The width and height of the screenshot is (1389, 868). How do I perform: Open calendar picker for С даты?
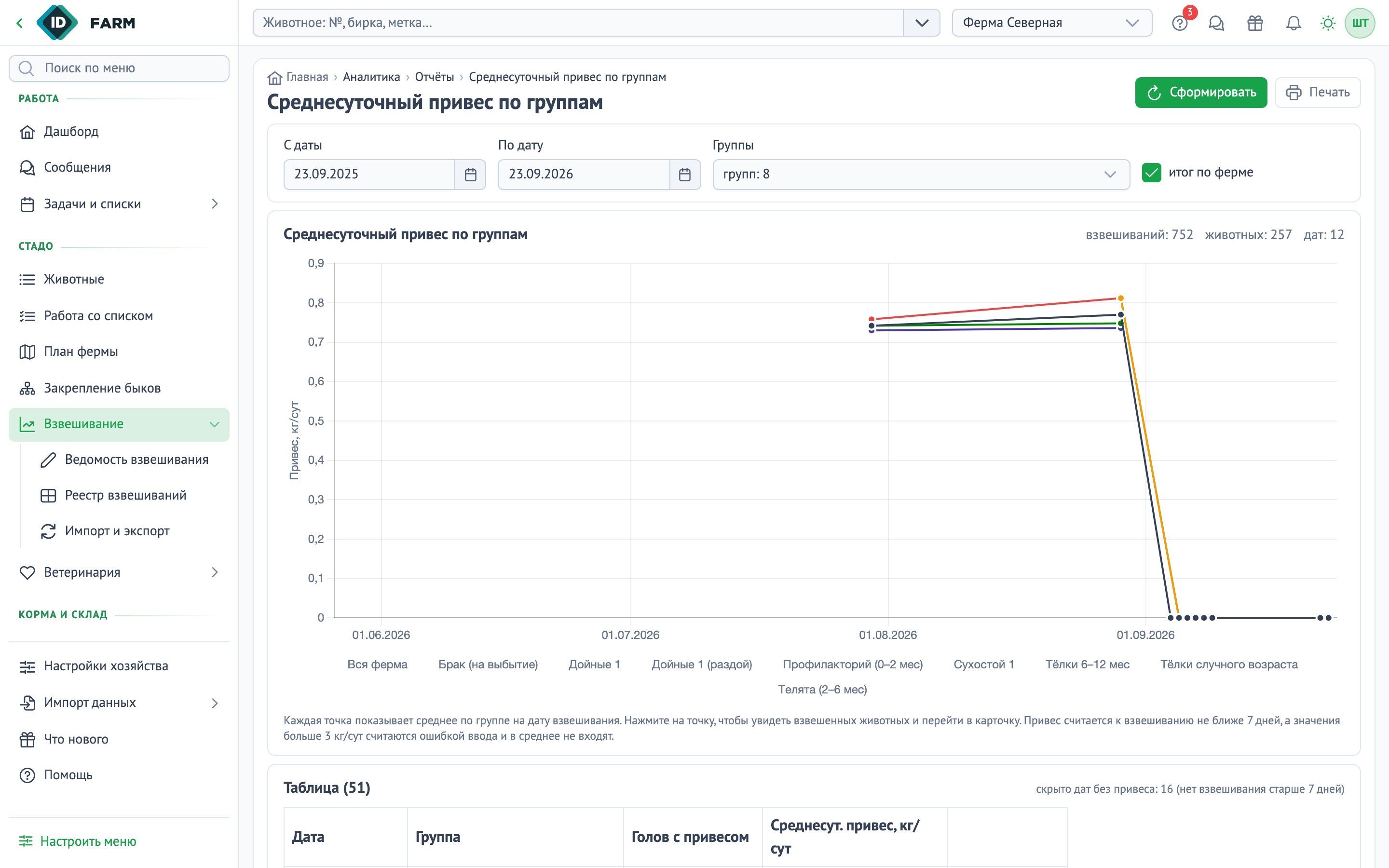[471, 175]
